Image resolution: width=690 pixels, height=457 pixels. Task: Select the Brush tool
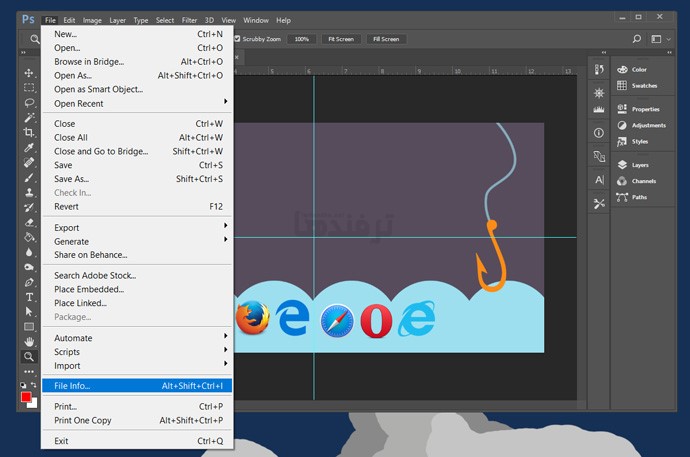click(29, 177)
